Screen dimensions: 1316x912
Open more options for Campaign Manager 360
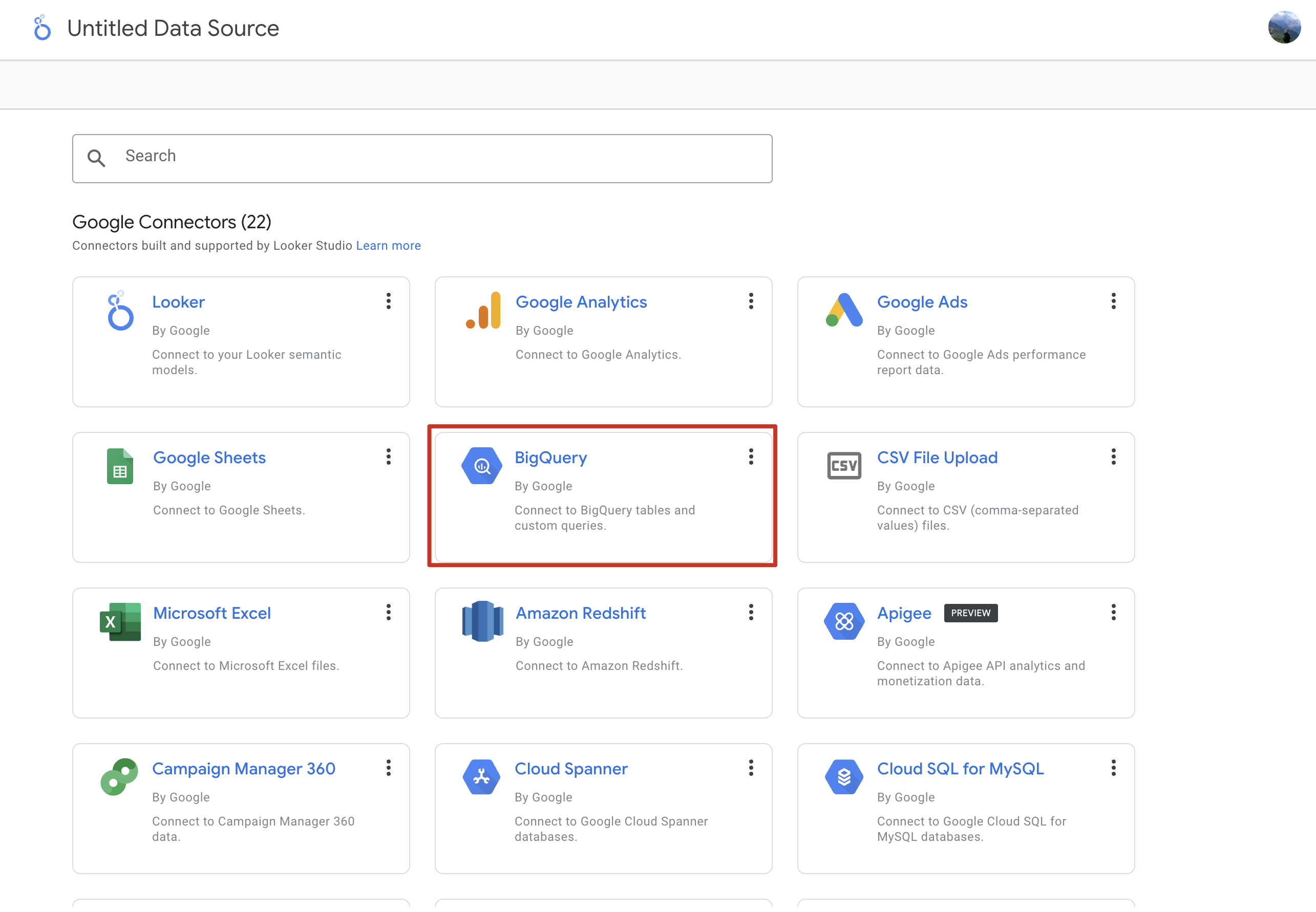[x=389, y=768]
